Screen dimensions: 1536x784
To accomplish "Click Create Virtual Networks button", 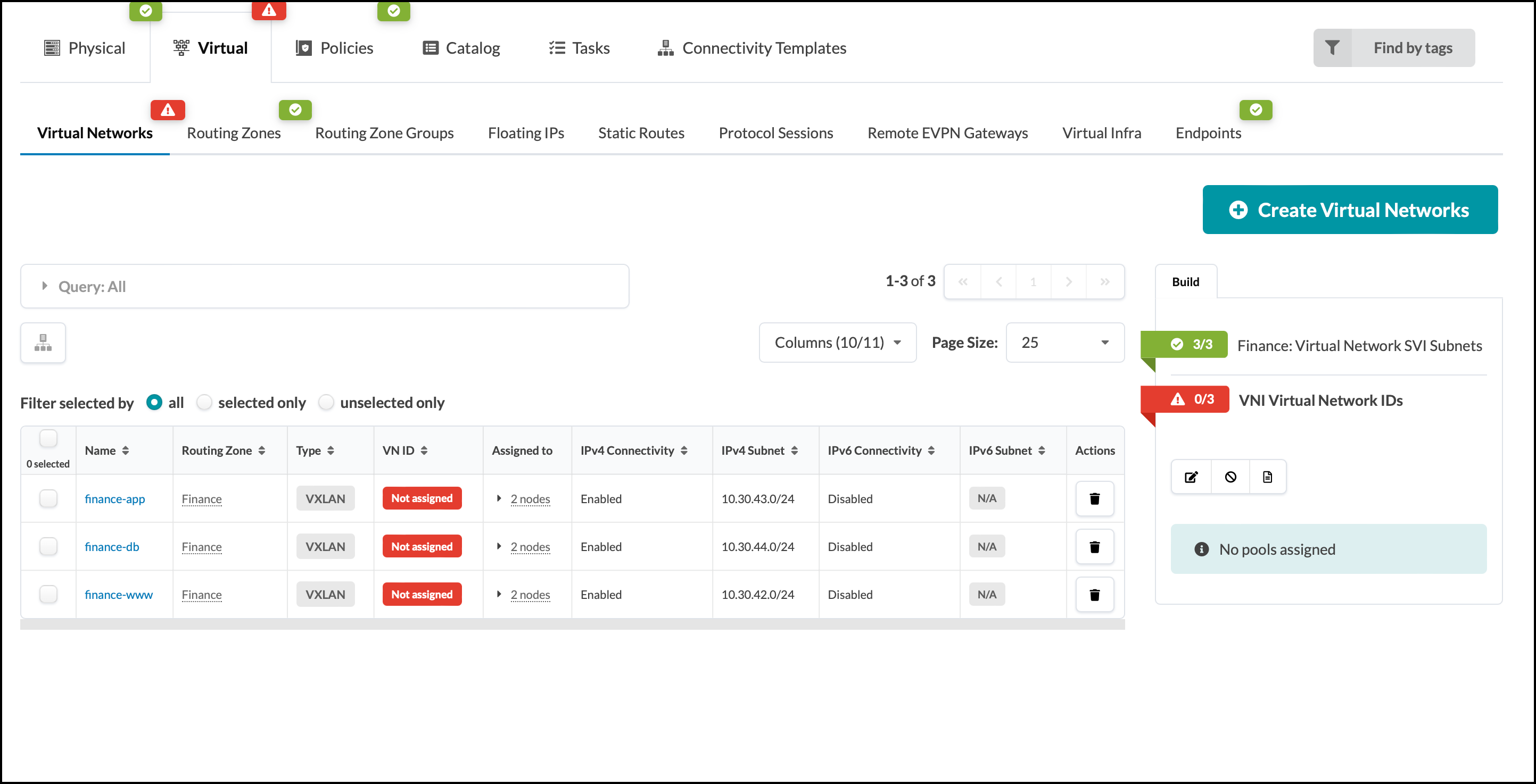I will pos(1350,210).
